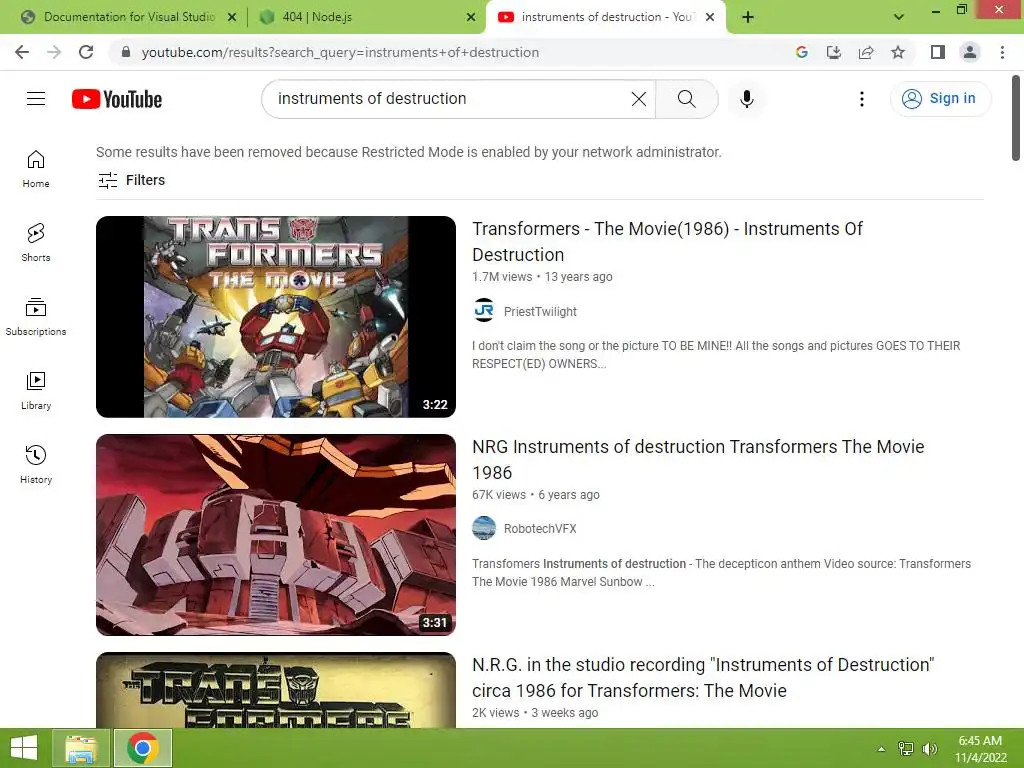Click Chrome icon in taskbar
The image size is (1024, 768).
tap(143, 748)
